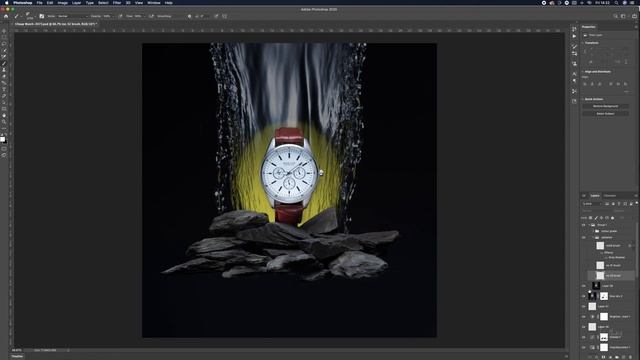Screen dimensions: 640x360
Task: Click align left edges icon in Properties
Action: (585, 84)
